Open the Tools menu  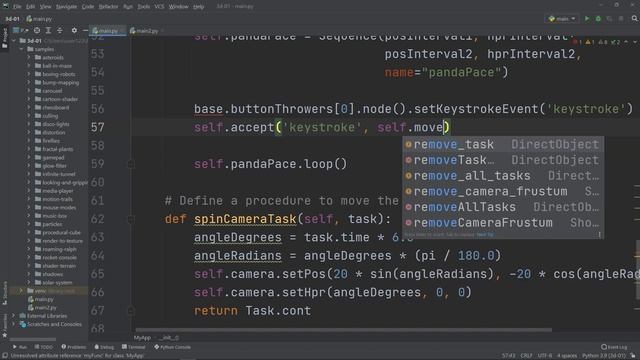[143, 7]
